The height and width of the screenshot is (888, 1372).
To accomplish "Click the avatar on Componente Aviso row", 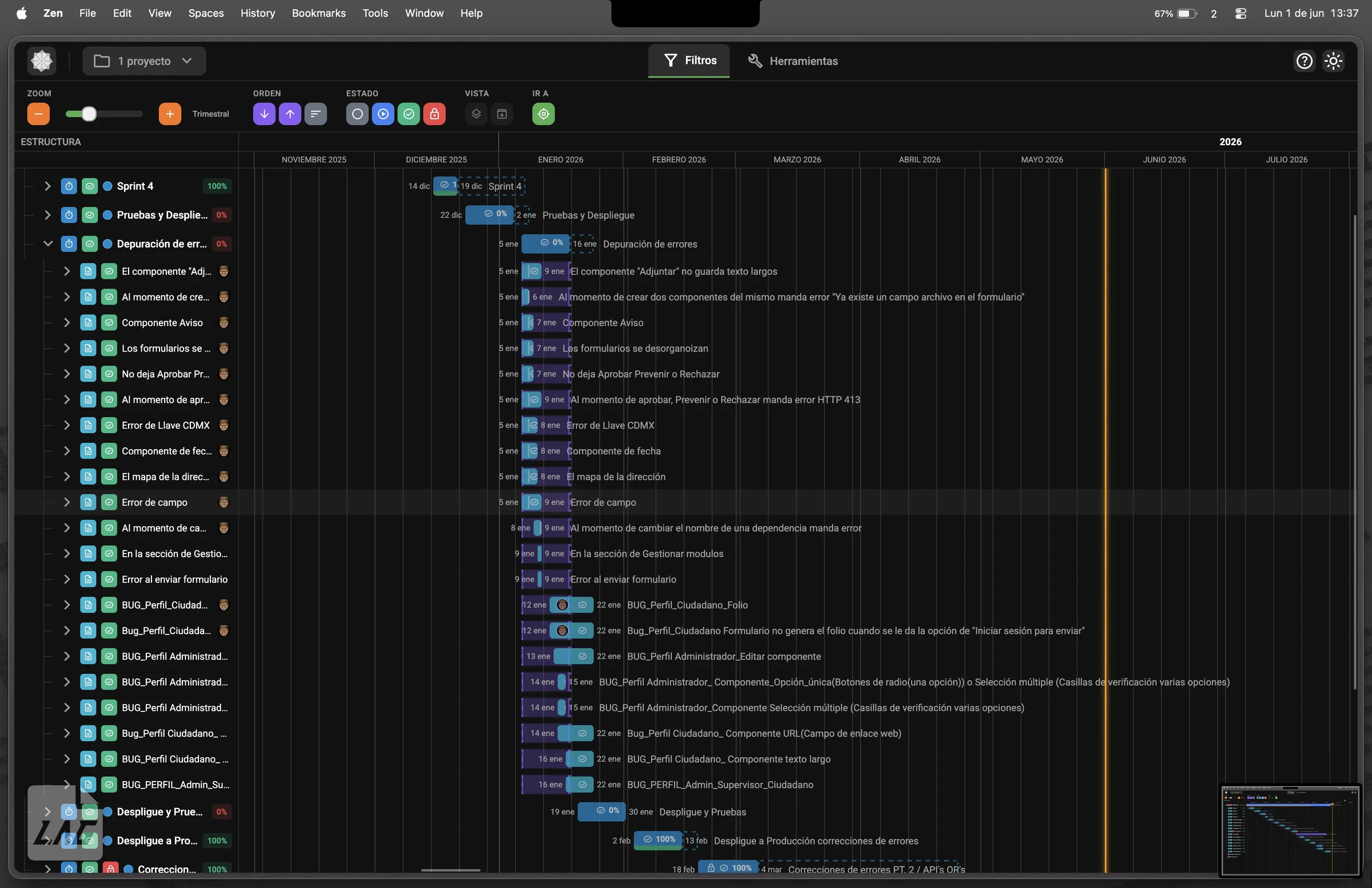I will pyautogui.click(x=224, y=323).
